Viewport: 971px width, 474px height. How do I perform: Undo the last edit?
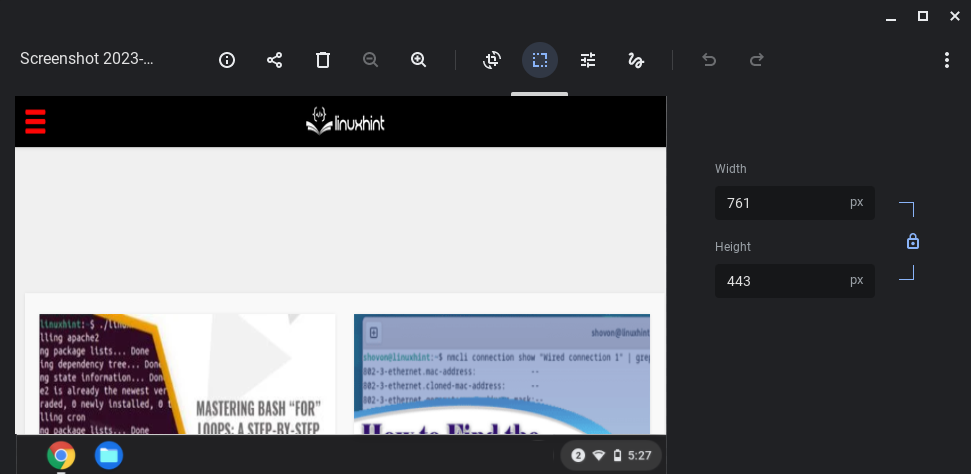(x=709, y=60)
